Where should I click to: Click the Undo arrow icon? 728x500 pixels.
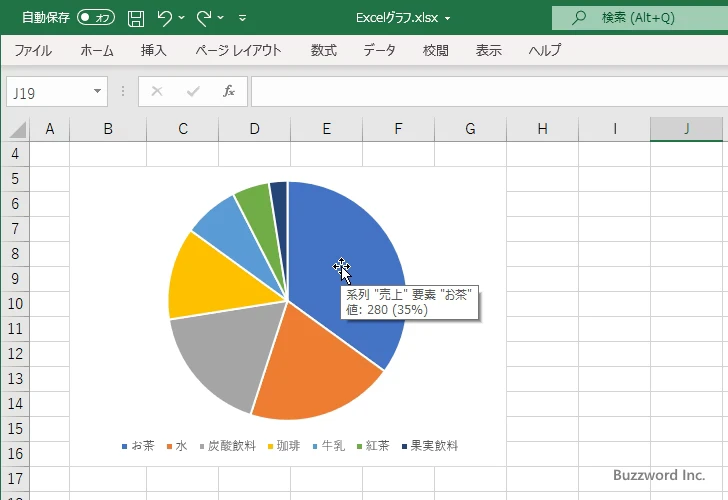click(164, 18)
